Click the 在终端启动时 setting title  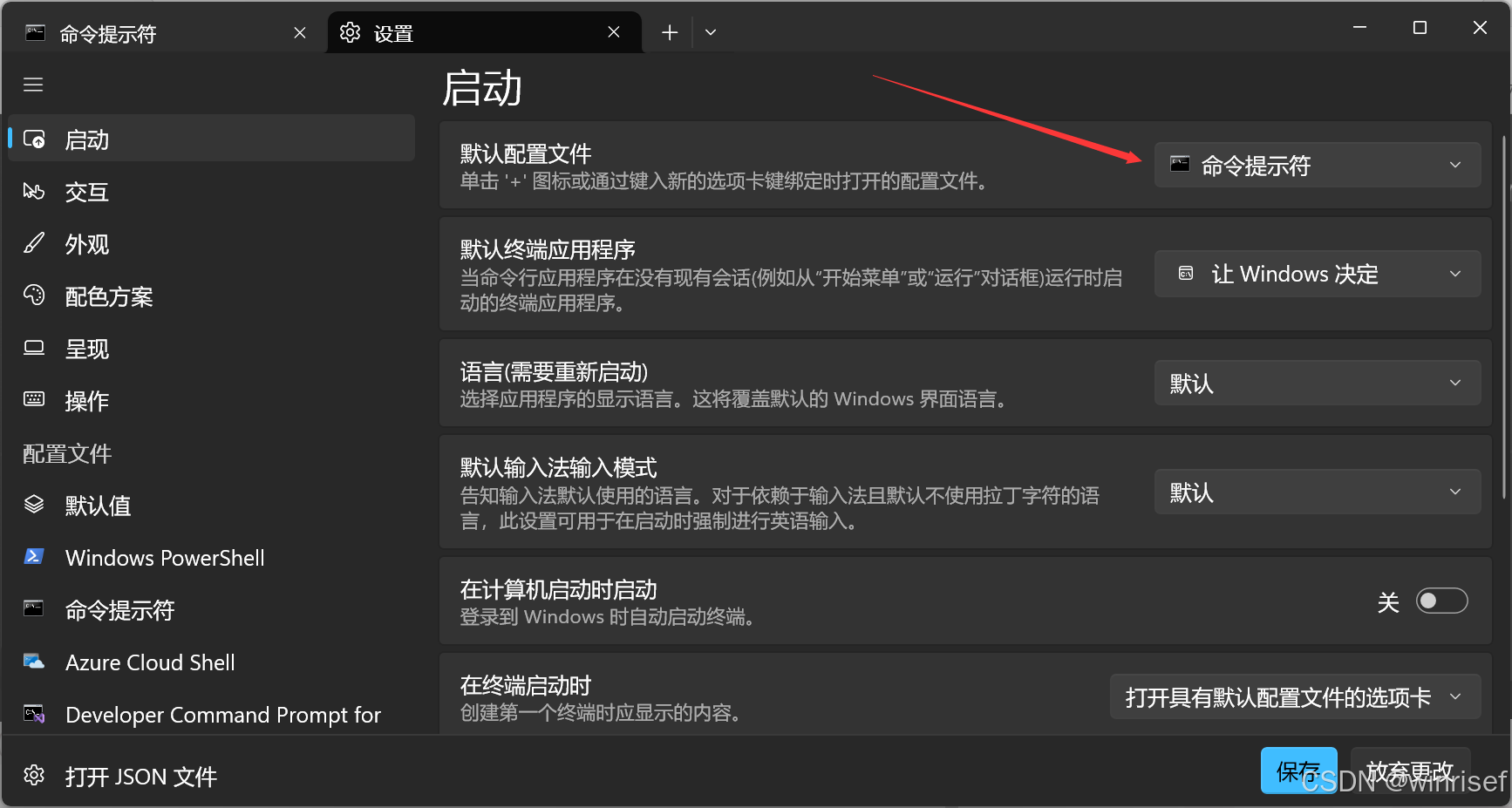click(x=526, y=686)
